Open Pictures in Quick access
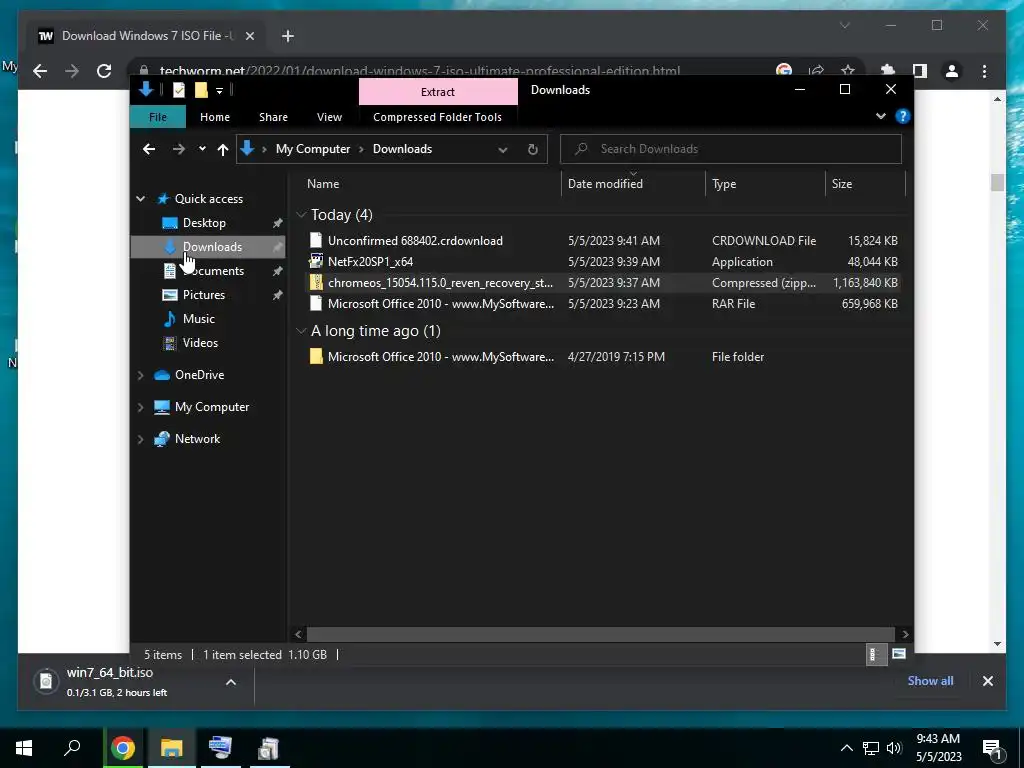 click(x=204, y=295)
